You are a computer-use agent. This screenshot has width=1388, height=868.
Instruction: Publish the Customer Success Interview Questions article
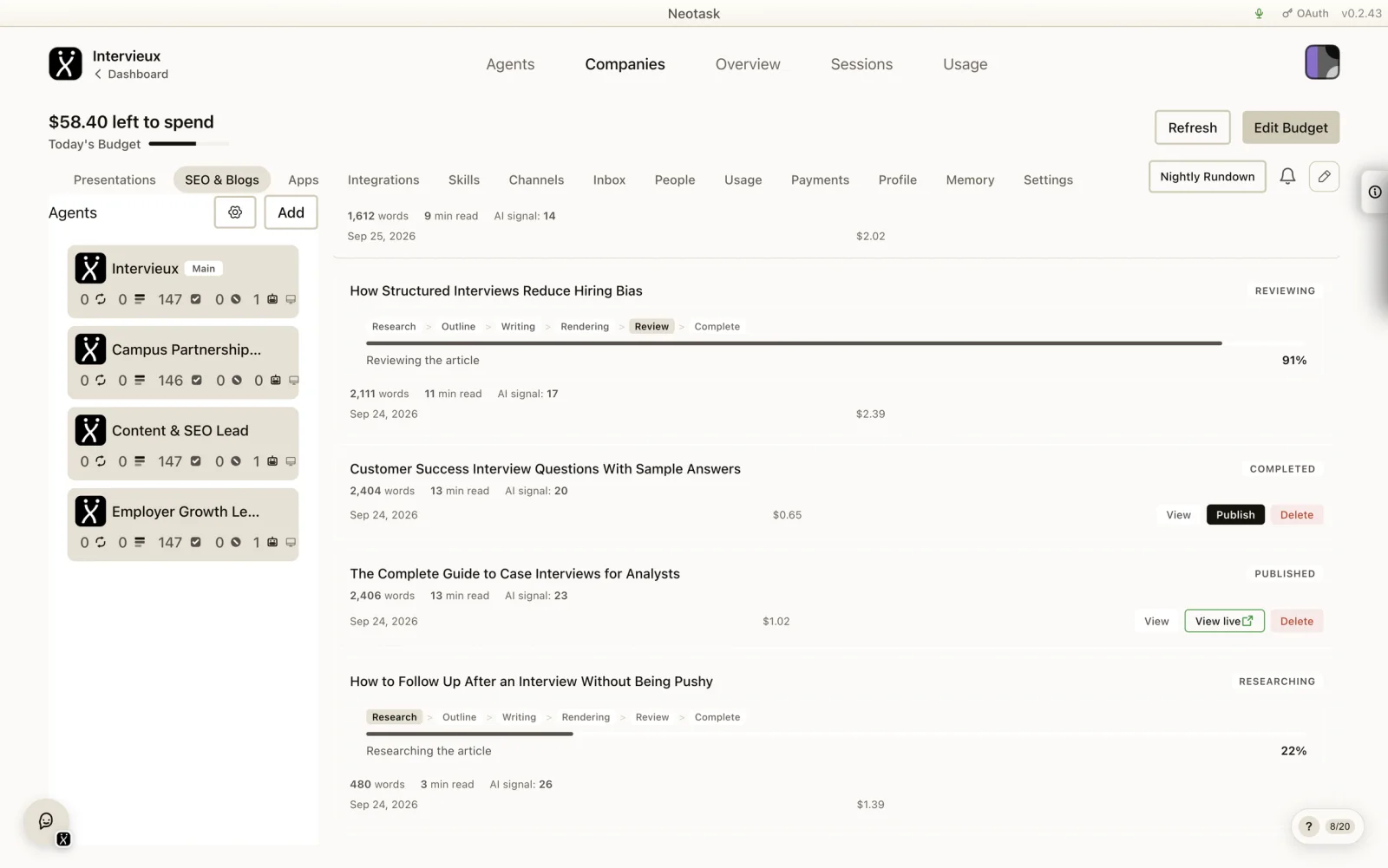pyautogui.click(x=1235, y=515)
